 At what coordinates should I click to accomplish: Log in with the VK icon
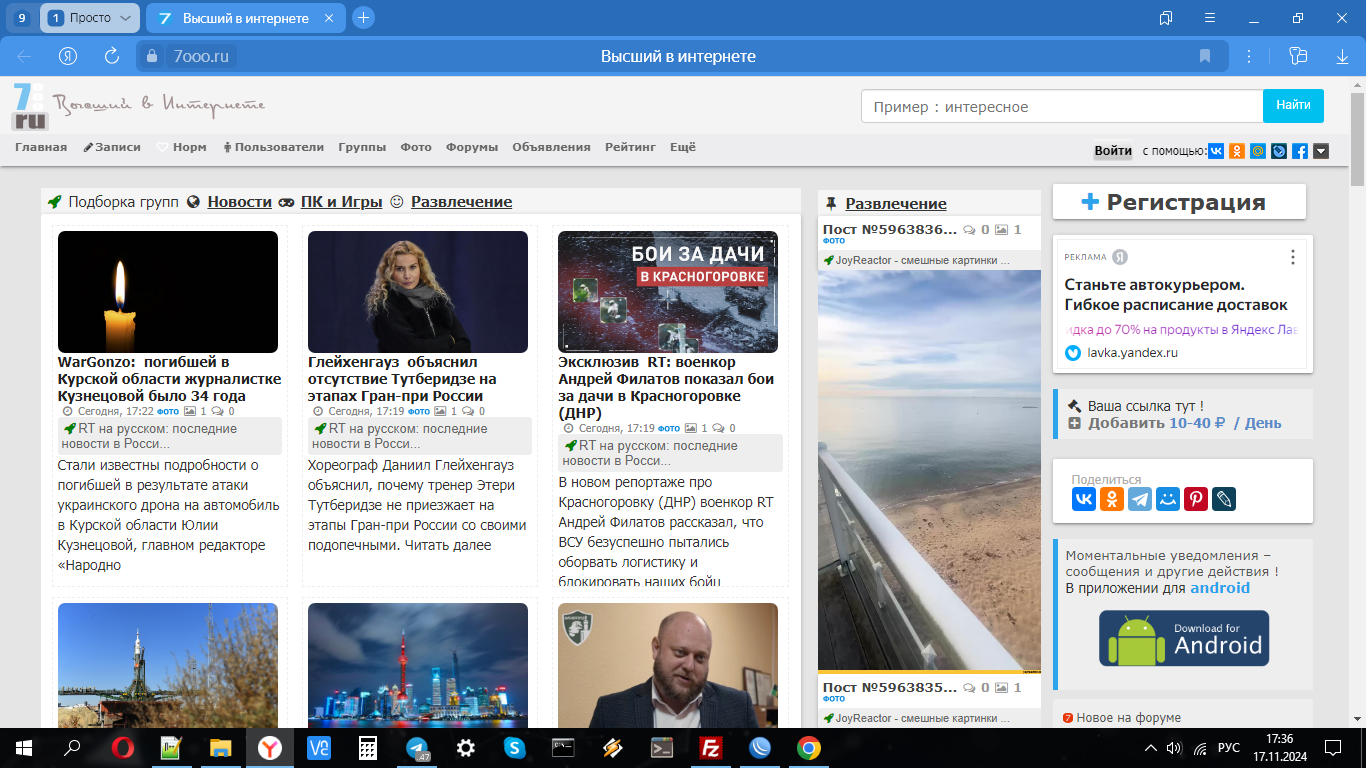[1216, 151]
